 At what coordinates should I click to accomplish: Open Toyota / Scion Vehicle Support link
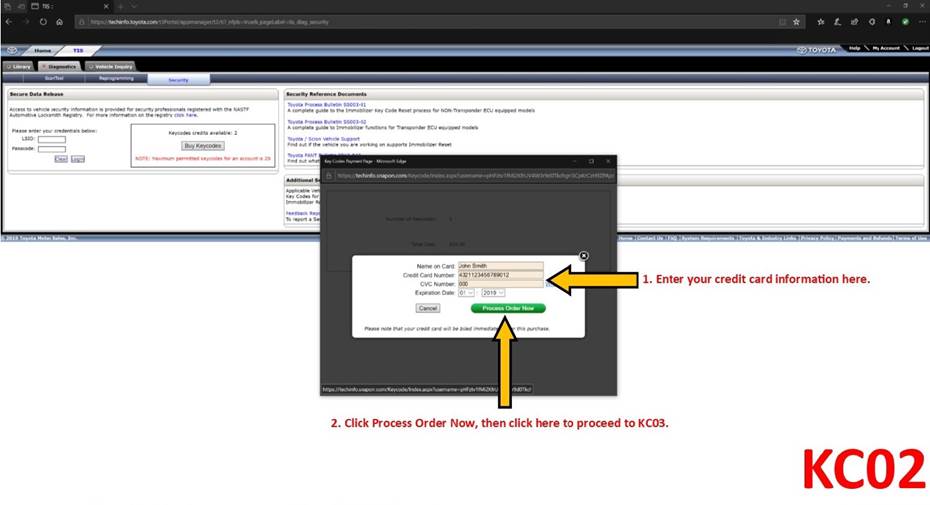point(324,139)
